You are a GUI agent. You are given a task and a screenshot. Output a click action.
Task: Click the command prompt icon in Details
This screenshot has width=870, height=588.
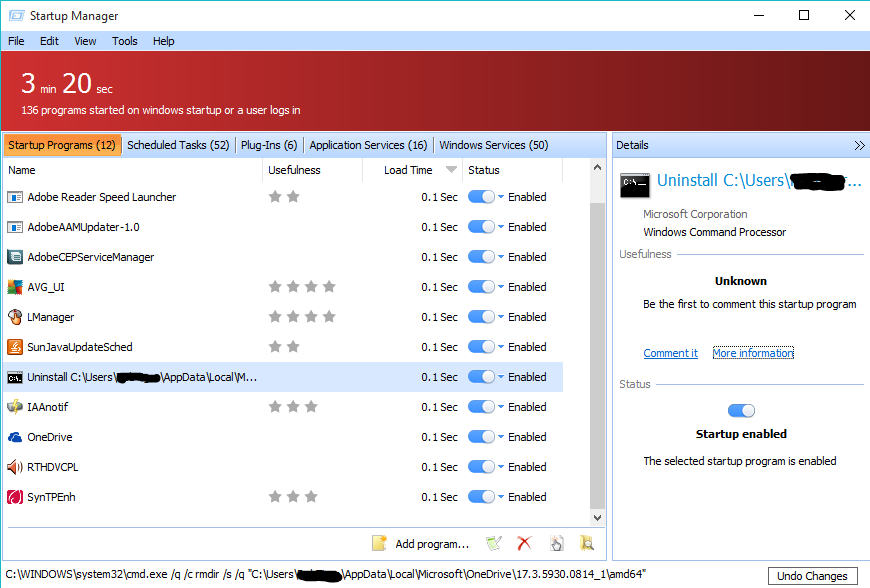[x=635, y=185]
